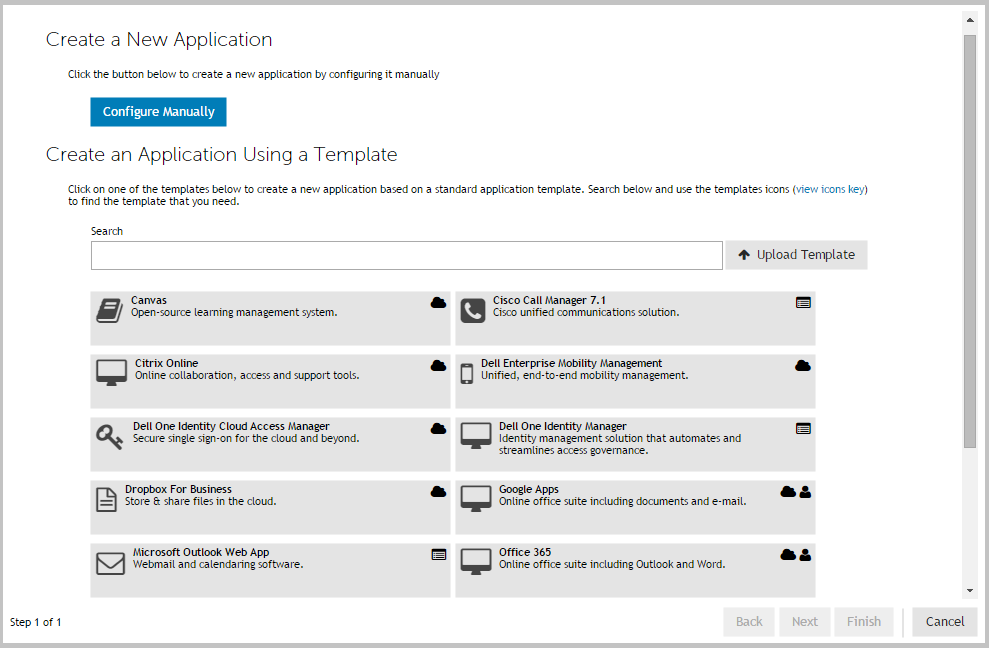Open the view icons key link
The image size is (989, 648).
tap(830, 189)
